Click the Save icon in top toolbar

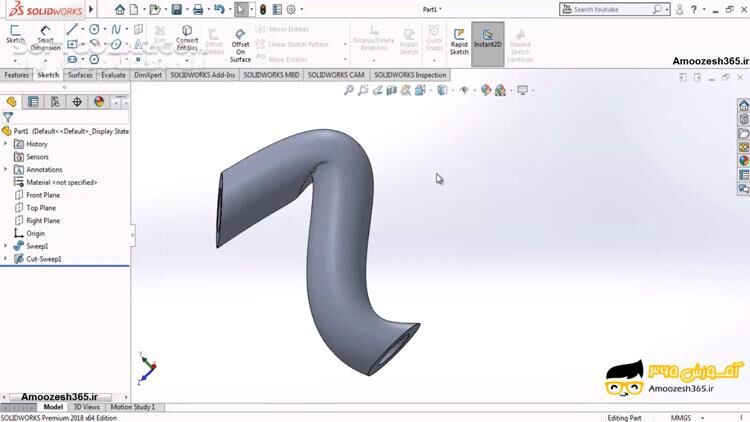pos(176,9)
